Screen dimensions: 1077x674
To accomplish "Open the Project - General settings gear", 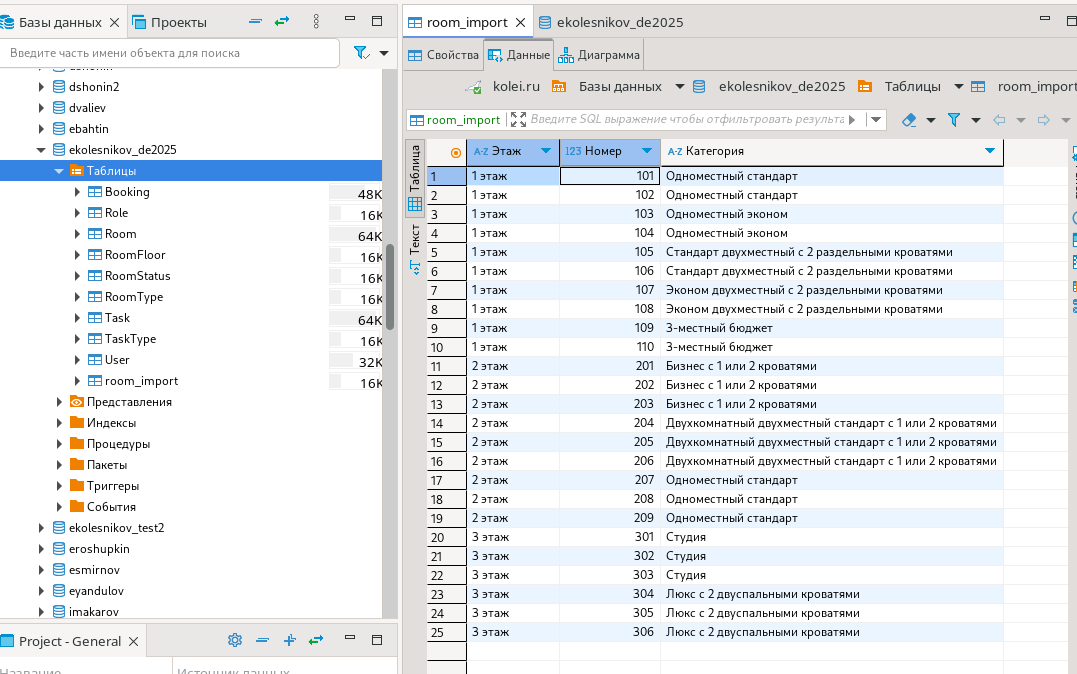I will click(235, 640).
